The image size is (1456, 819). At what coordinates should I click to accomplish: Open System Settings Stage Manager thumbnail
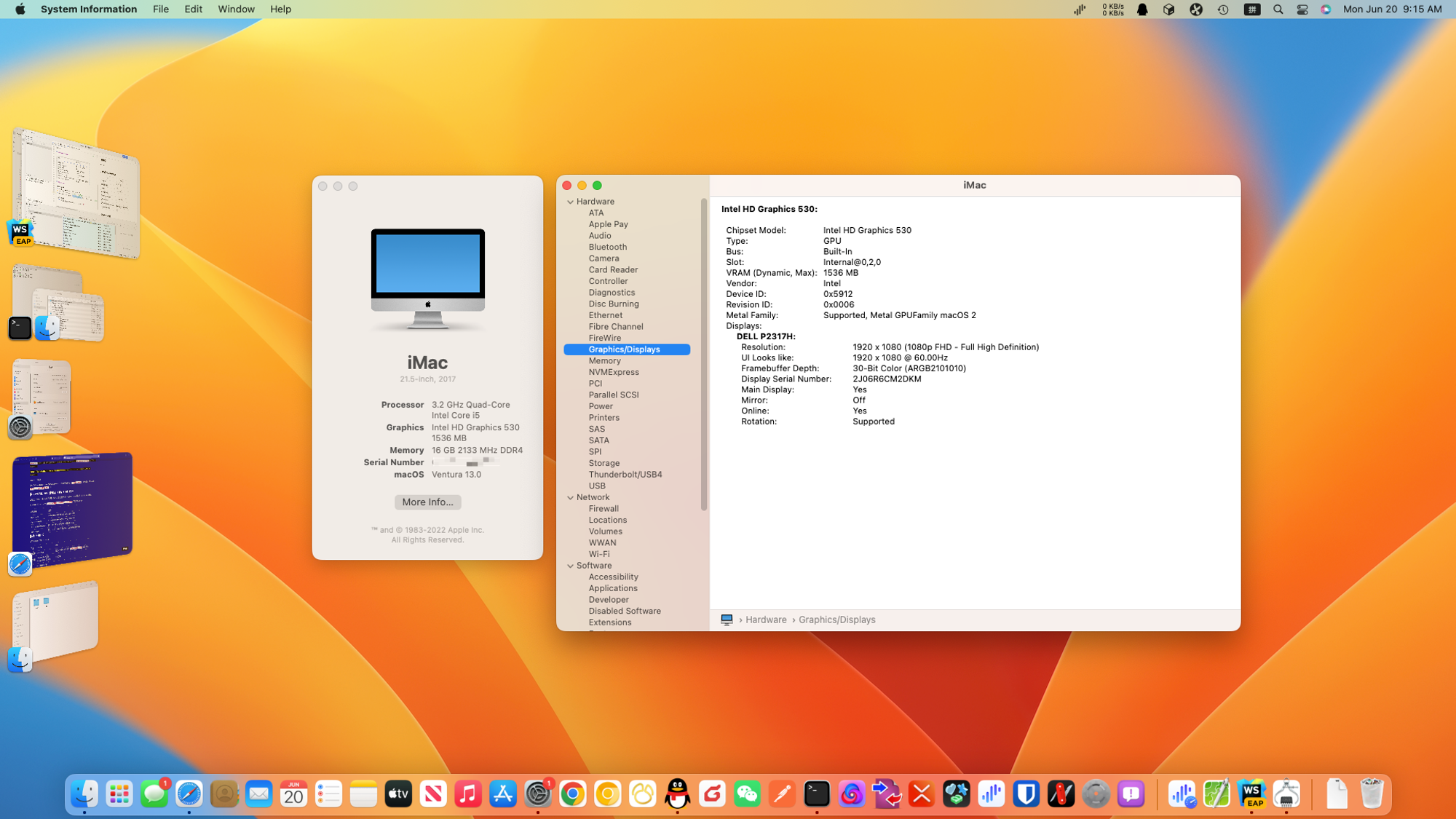coord(42,397)
